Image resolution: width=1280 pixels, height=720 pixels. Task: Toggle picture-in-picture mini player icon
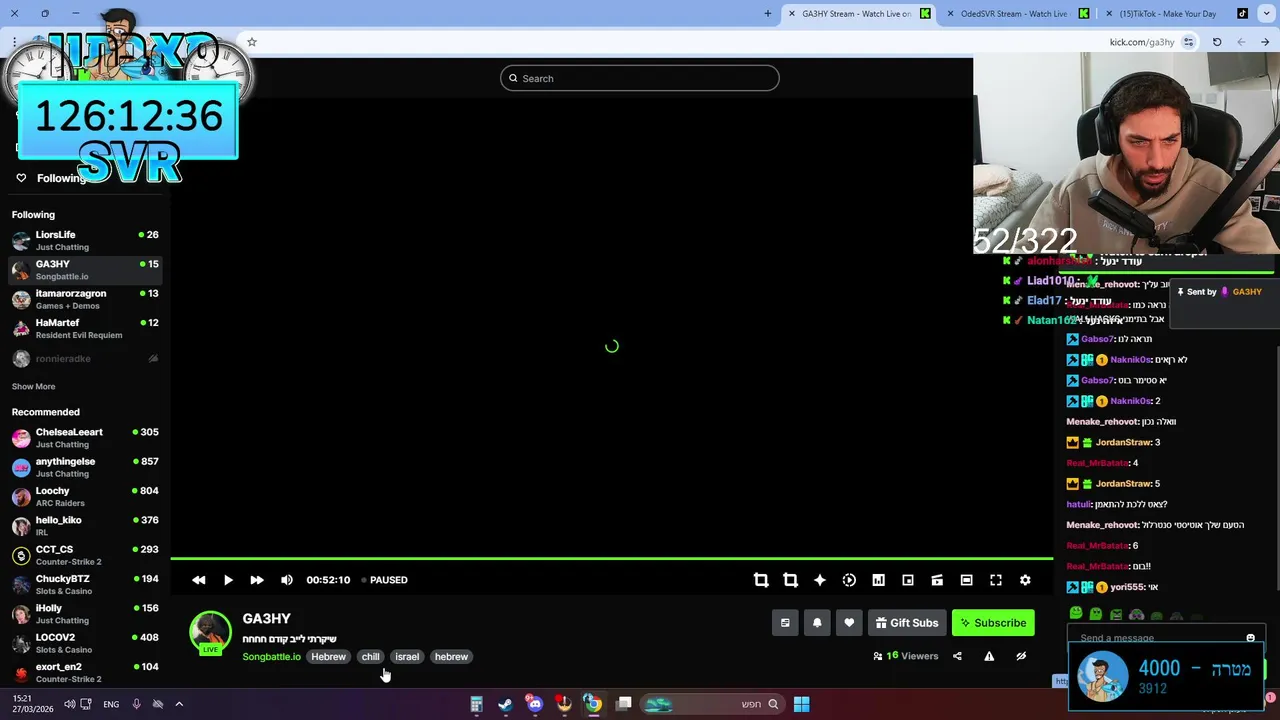pyautogui.click(x=908, y=580)
